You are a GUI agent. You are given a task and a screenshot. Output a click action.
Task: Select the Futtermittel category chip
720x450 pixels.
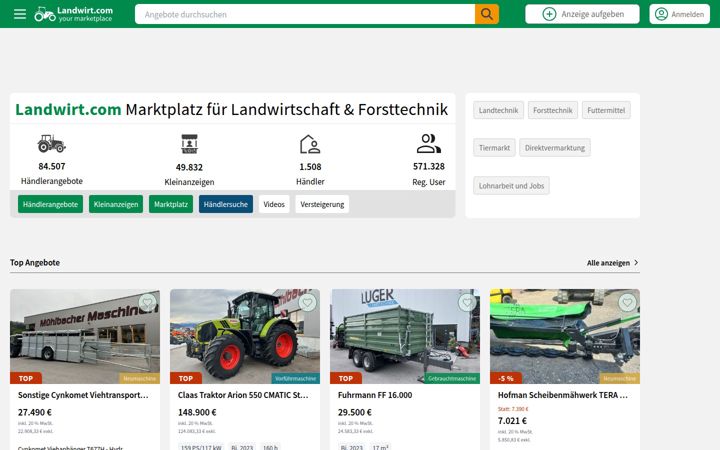pyautogui.click(x=606, y=110)
